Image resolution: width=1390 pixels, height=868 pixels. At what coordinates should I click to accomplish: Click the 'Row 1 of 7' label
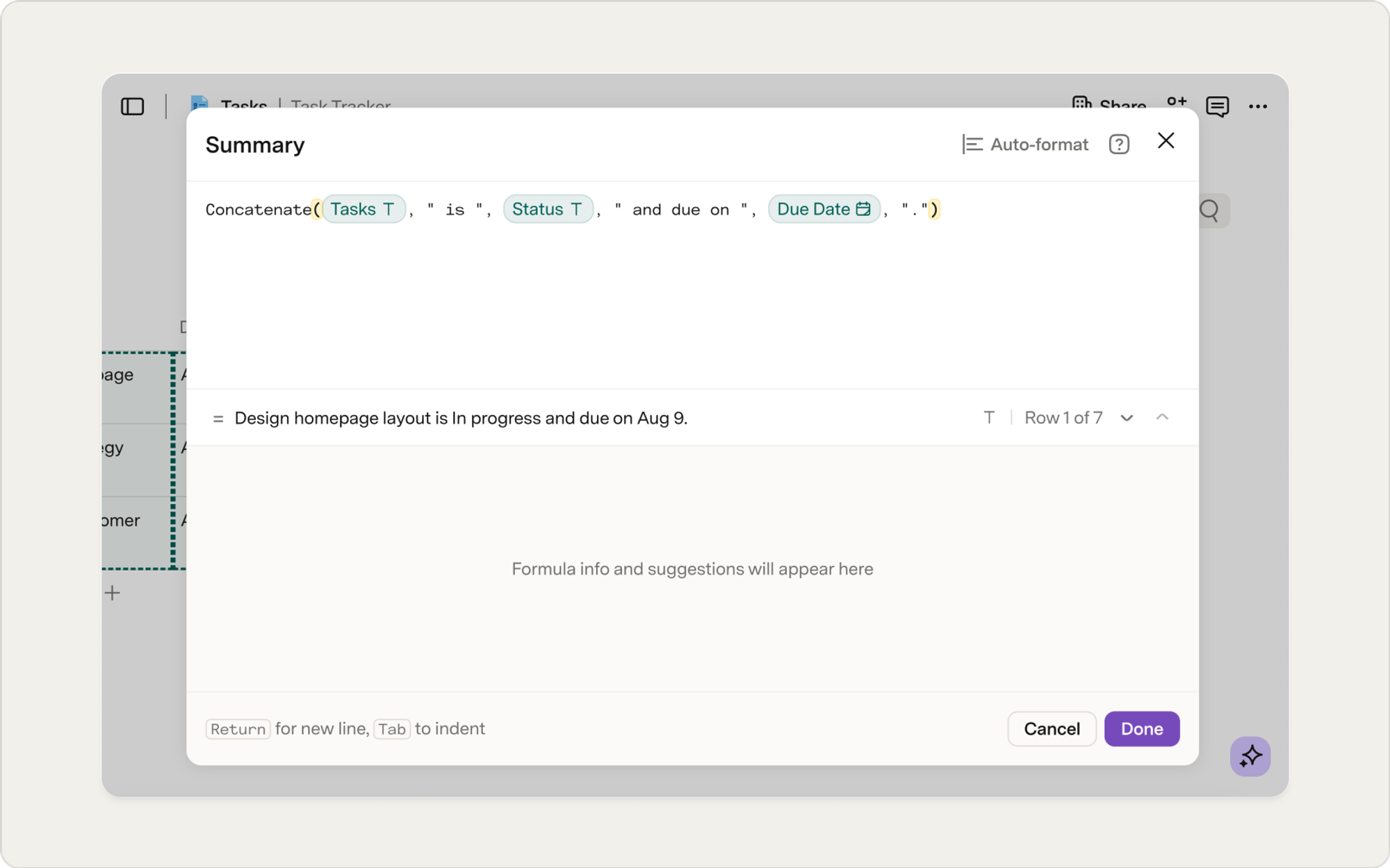coord(1063,418)
